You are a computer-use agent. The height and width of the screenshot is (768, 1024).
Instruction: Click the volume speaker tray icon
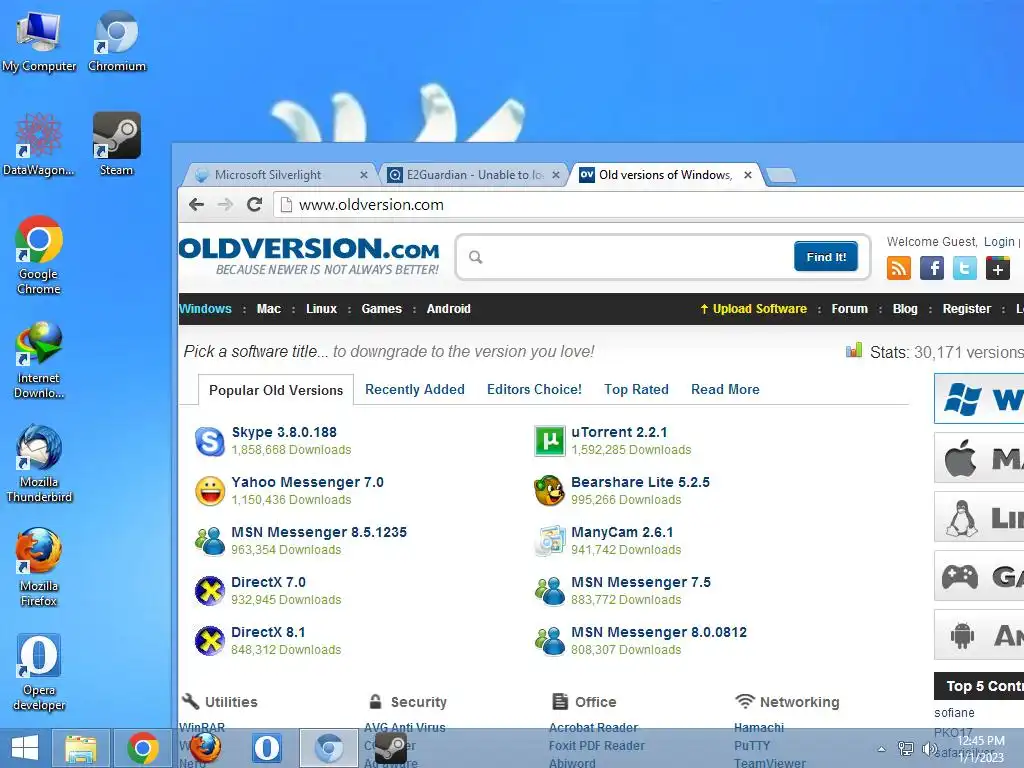pos(929,749)
